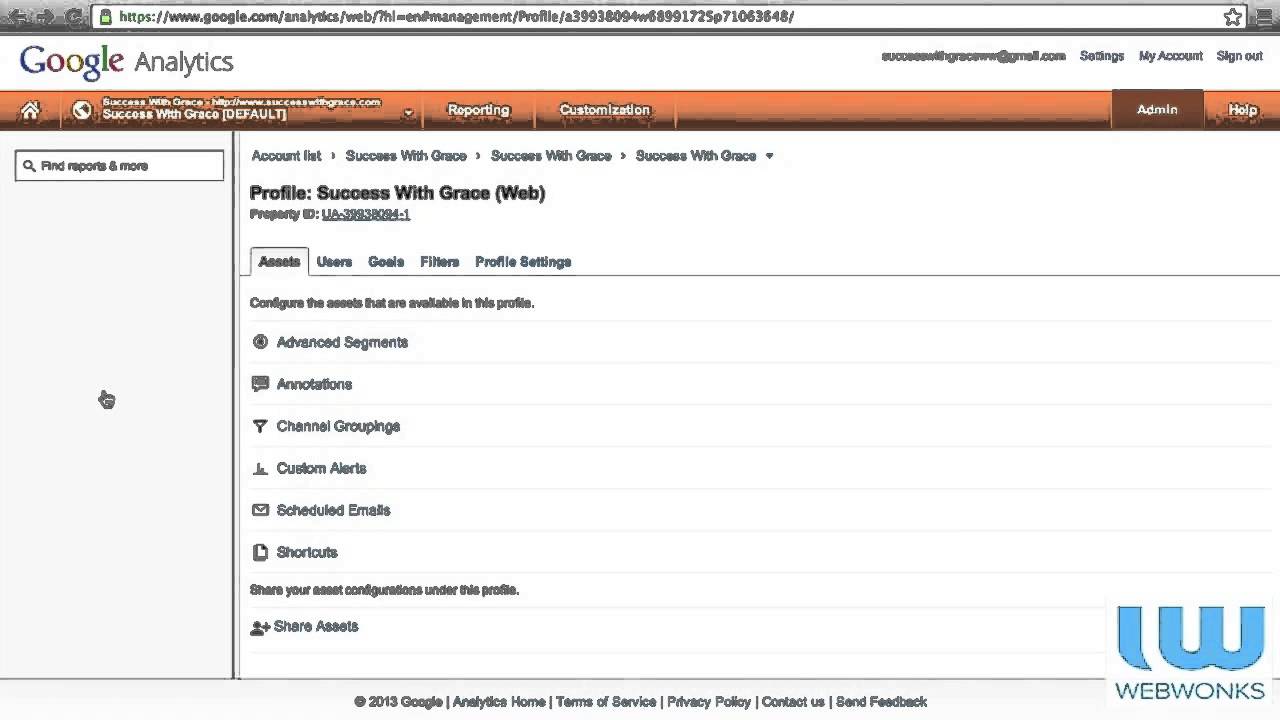This screenshot has height=720, width=1280.
Task: Click Send Feedback footer link
Action: pyautogui.click(x=881, y=702)
